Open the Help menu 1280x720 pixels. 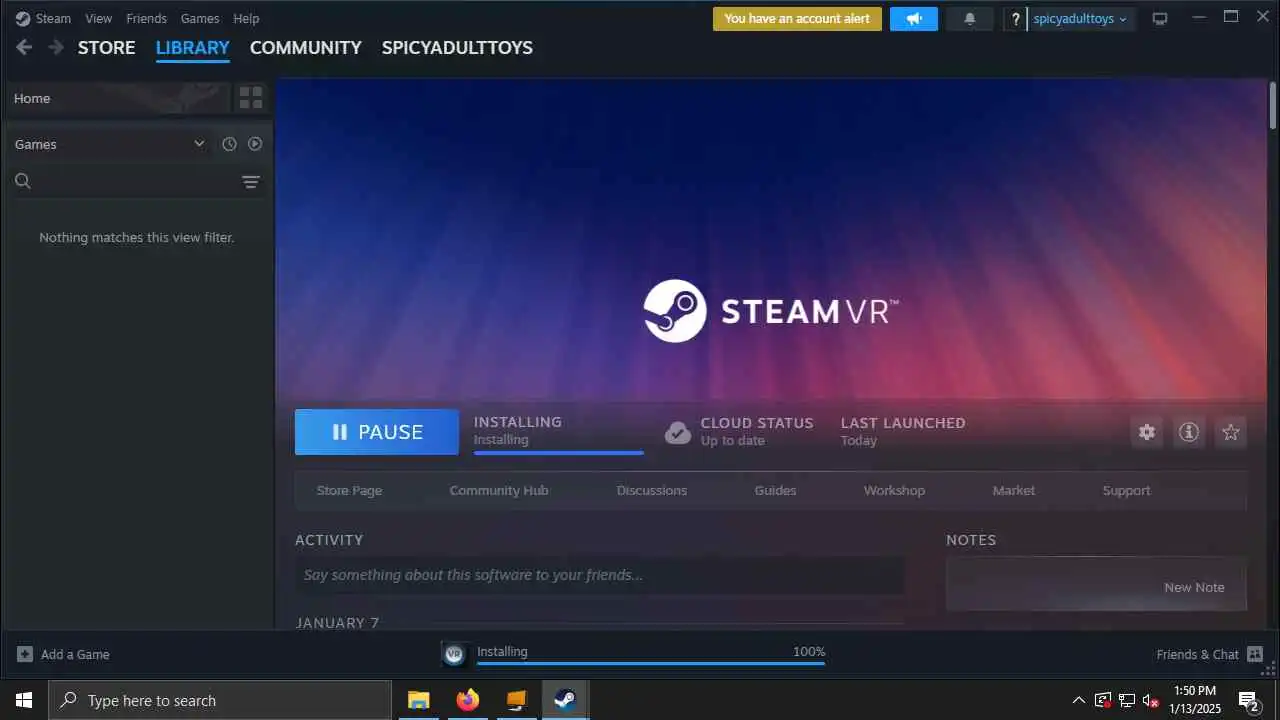pyautogui.click(x=246, y=18)
